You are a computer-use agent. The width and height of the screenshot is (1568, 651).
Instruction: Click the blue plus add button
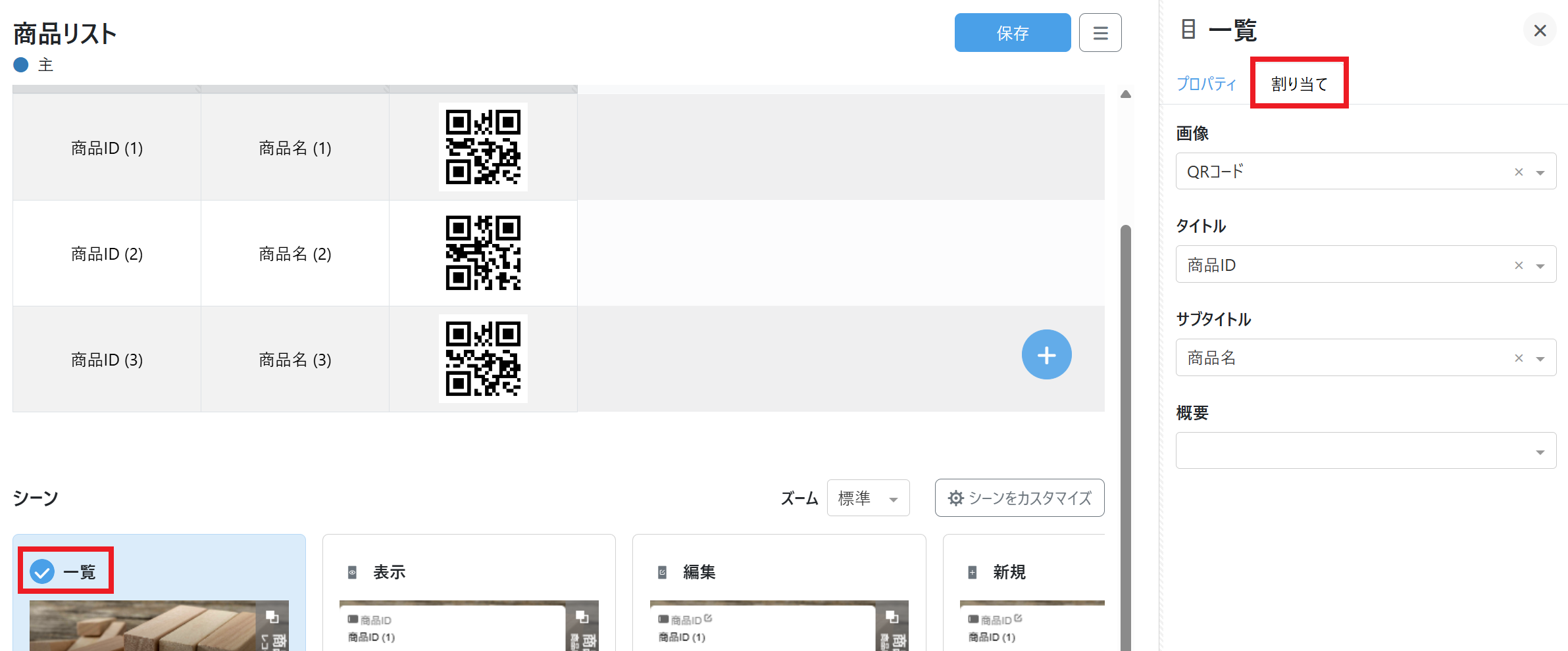[x=1046, y=354]
